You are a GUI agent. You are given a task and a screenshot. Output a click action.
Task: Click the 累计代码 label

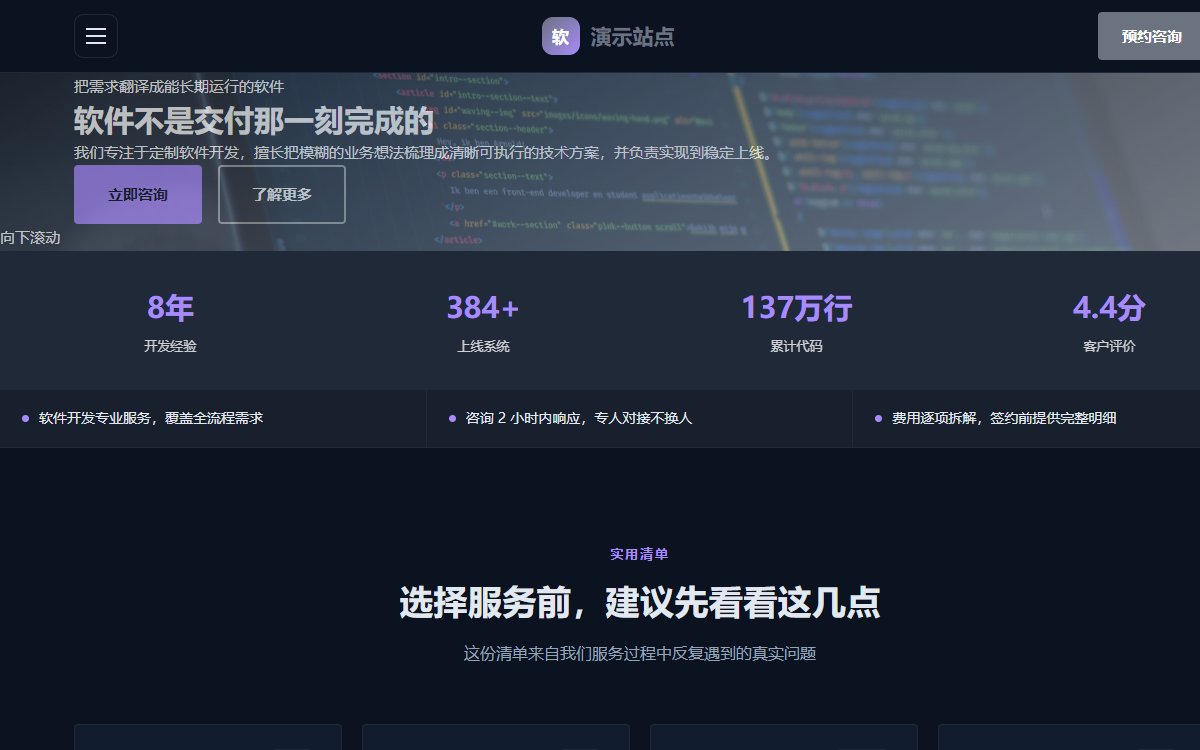pos(796,347)
